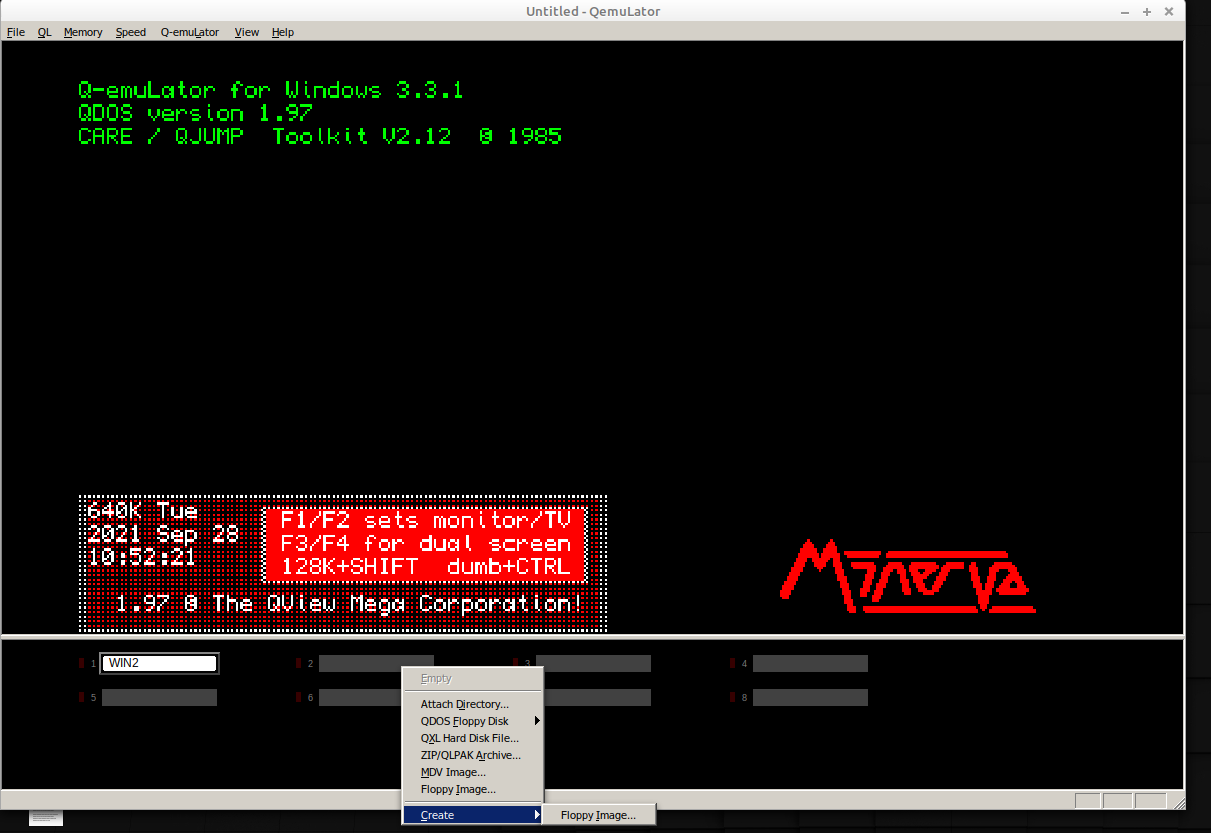Open the Q-emuLator menu
Image resolution: width=1211 pixels, height=833 pixels.
190,32
